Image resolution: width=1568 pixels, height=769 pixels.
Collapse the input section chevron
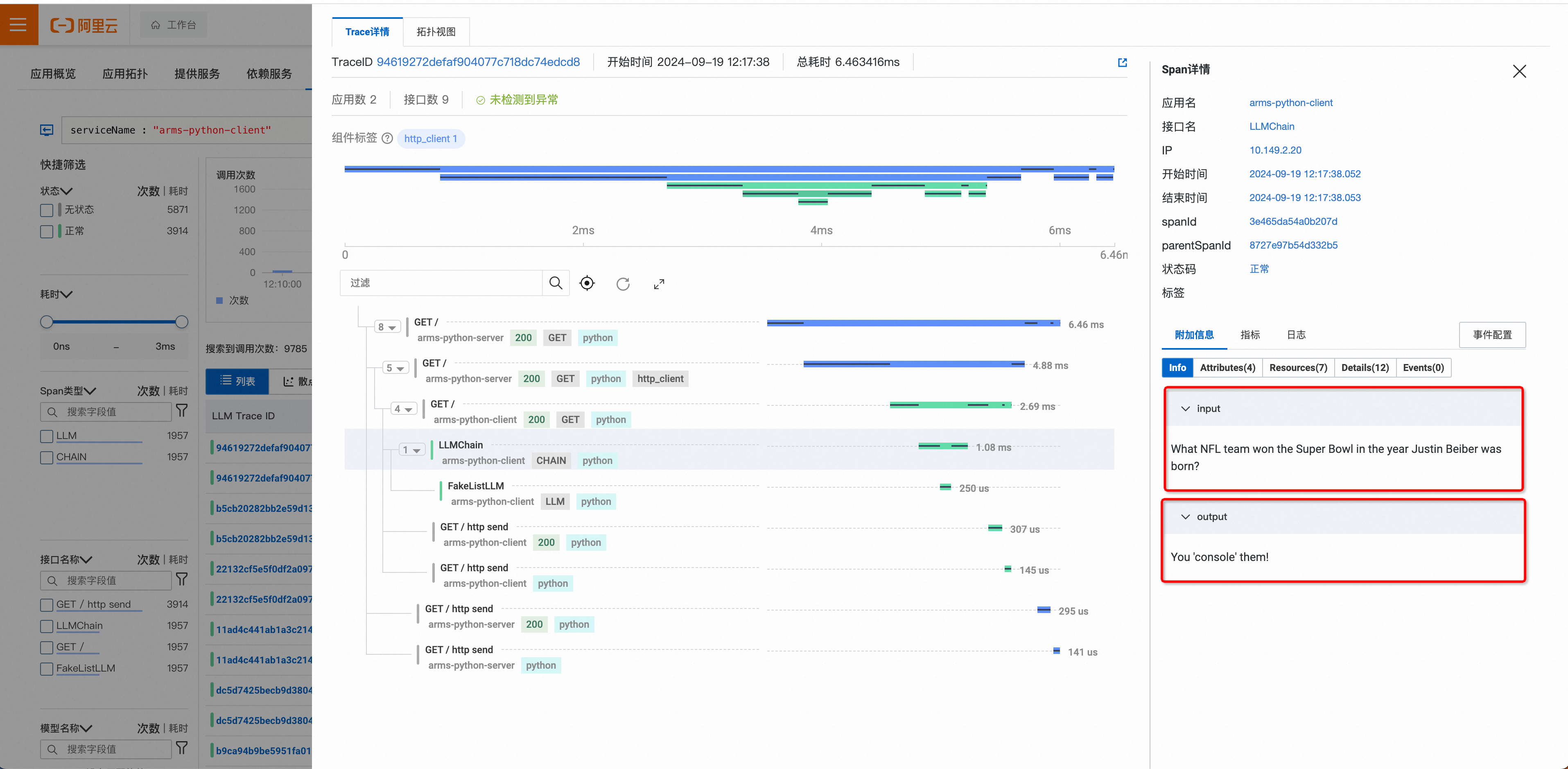pyautogui.click(x=1185, y=409)
